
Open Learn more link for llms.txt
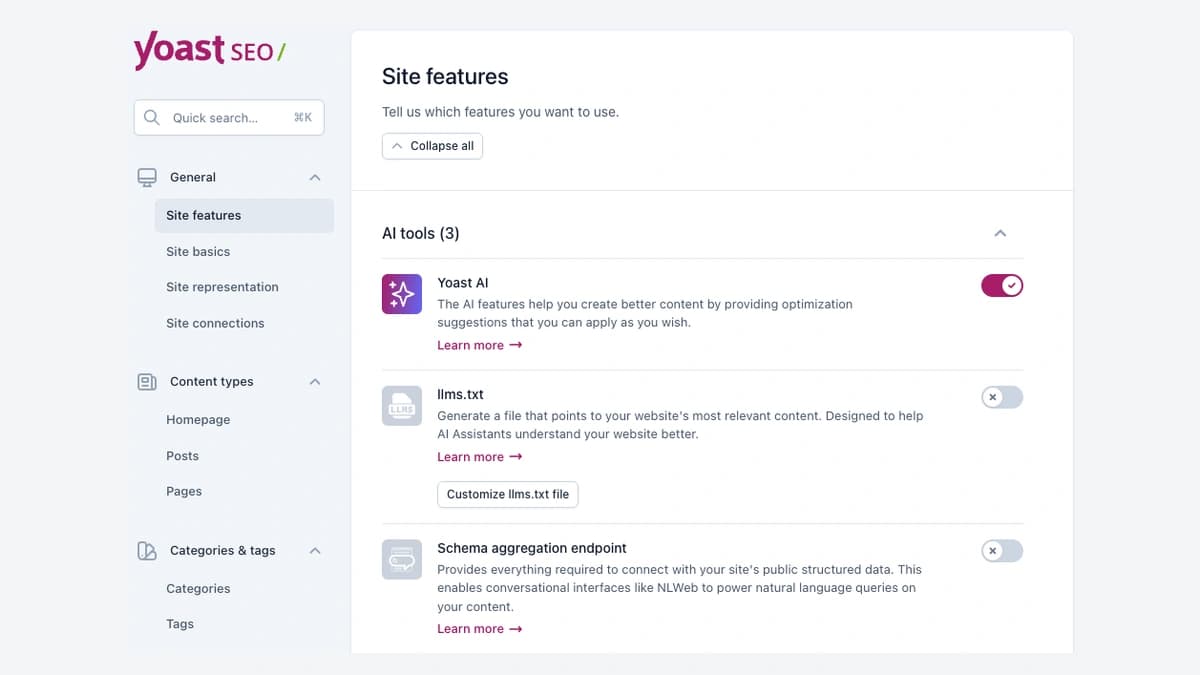(x=479, y=457)
